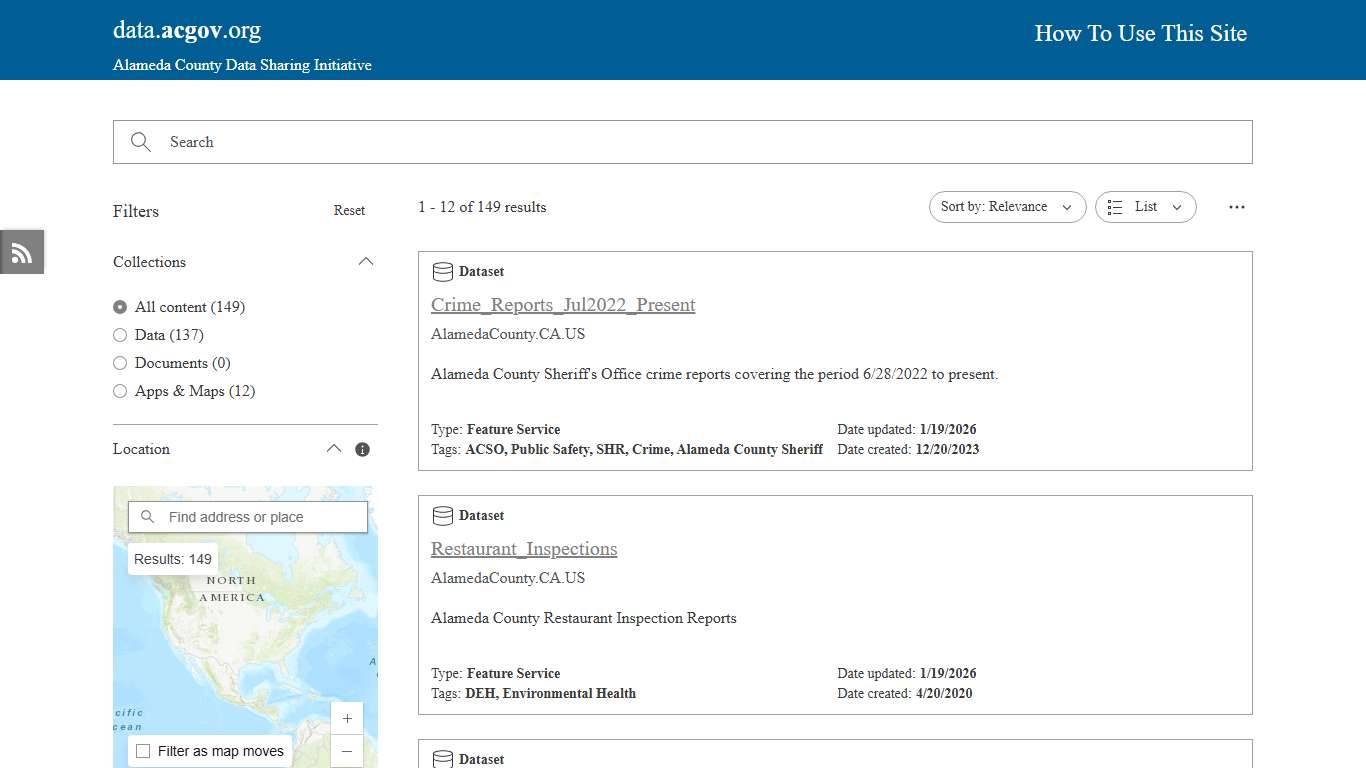Click the map's address search magnifier icon
1366x768 pixels.
pyautogui.click(x=147, y=516)
